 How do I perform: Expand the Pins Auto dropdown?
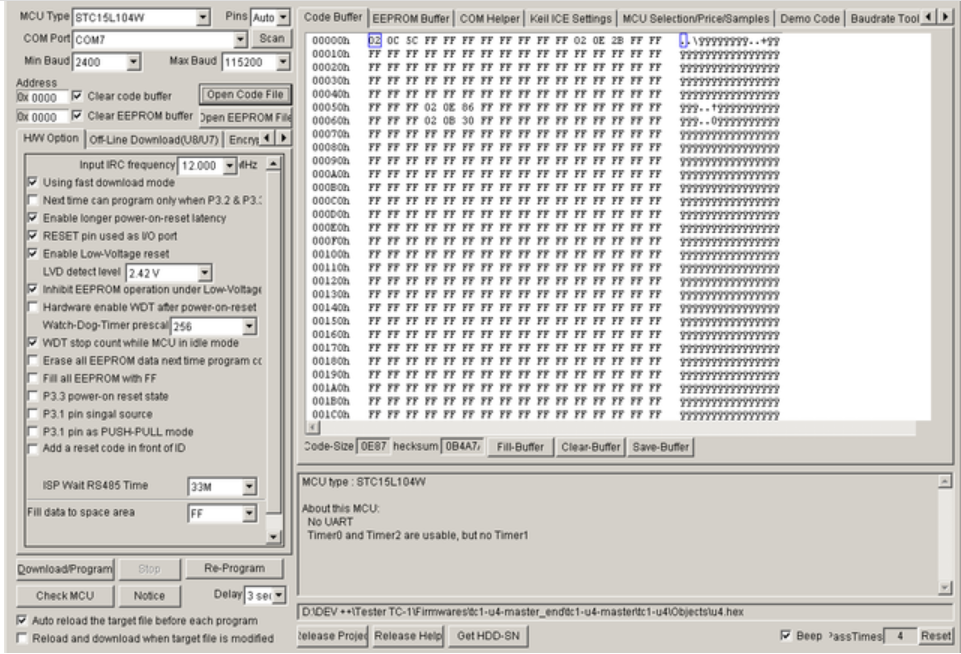tap(283, 18)
